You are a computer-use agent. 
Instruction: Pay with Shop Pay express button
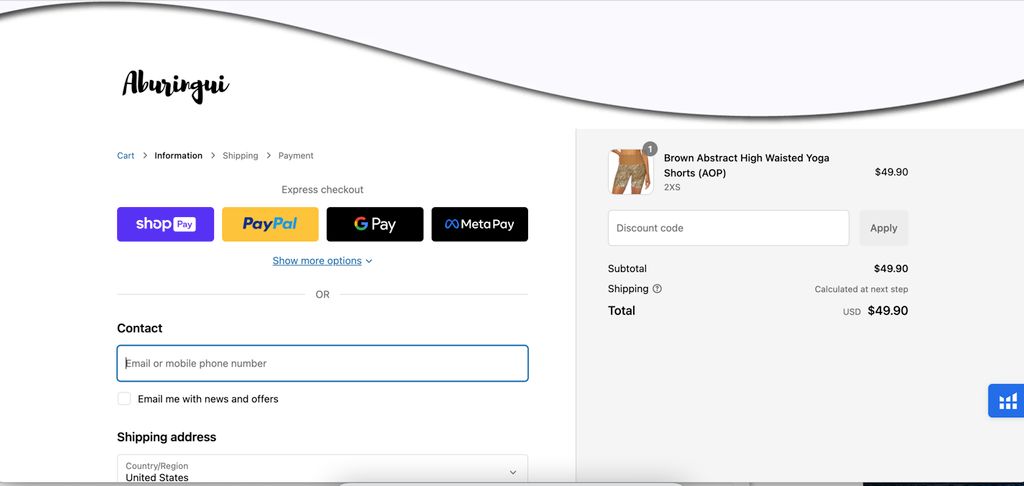tap(165, 224)
